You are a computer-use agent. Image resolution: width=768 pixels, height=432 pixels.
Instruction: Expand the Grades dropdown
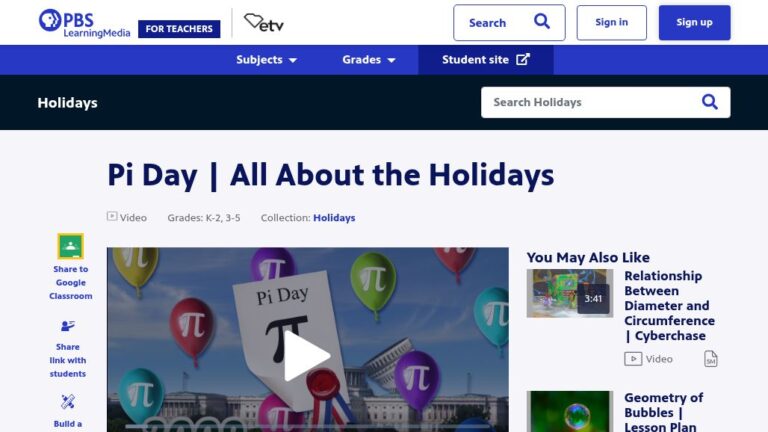point(369,60)
